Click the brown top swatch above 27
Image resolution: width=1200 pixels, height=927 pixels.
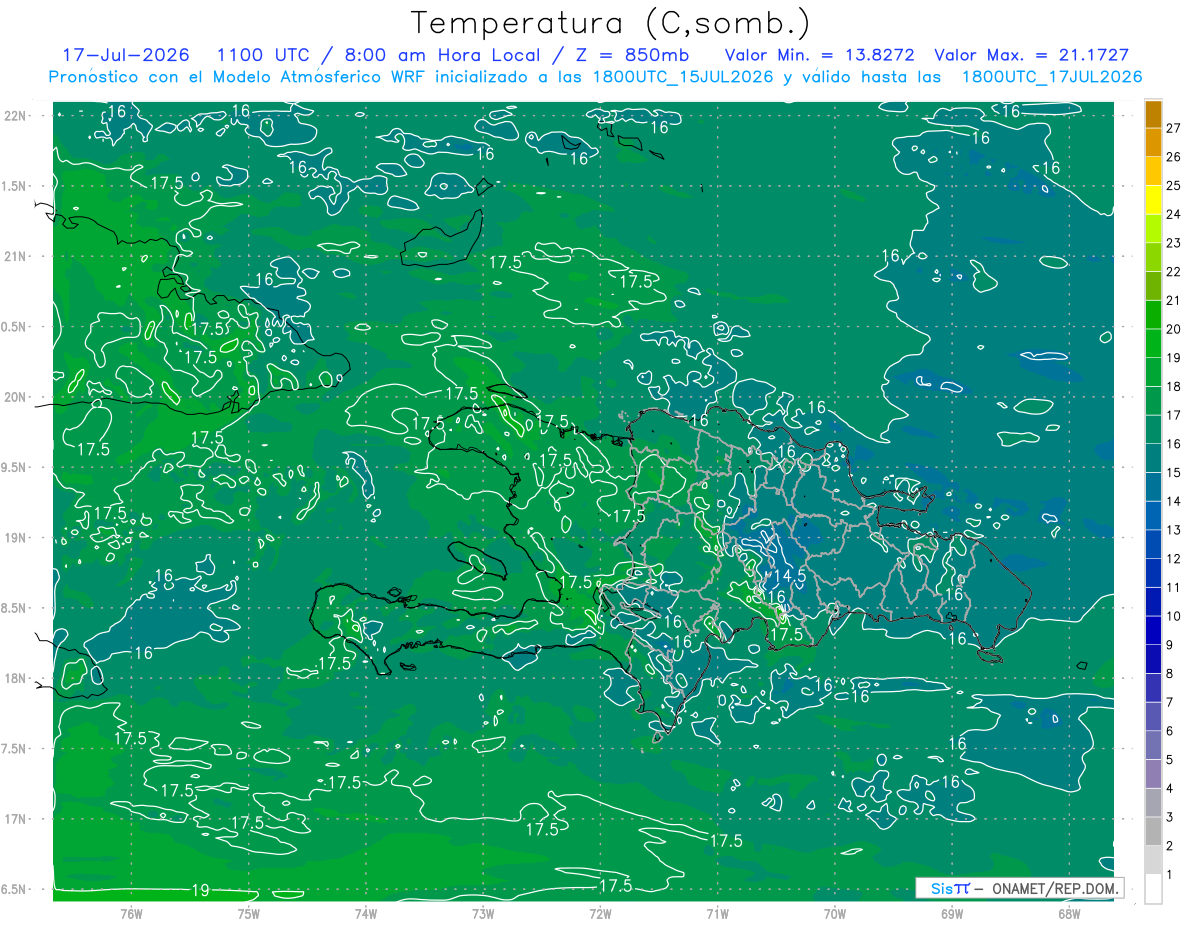pyautogui.click(x=1153, y=114)
